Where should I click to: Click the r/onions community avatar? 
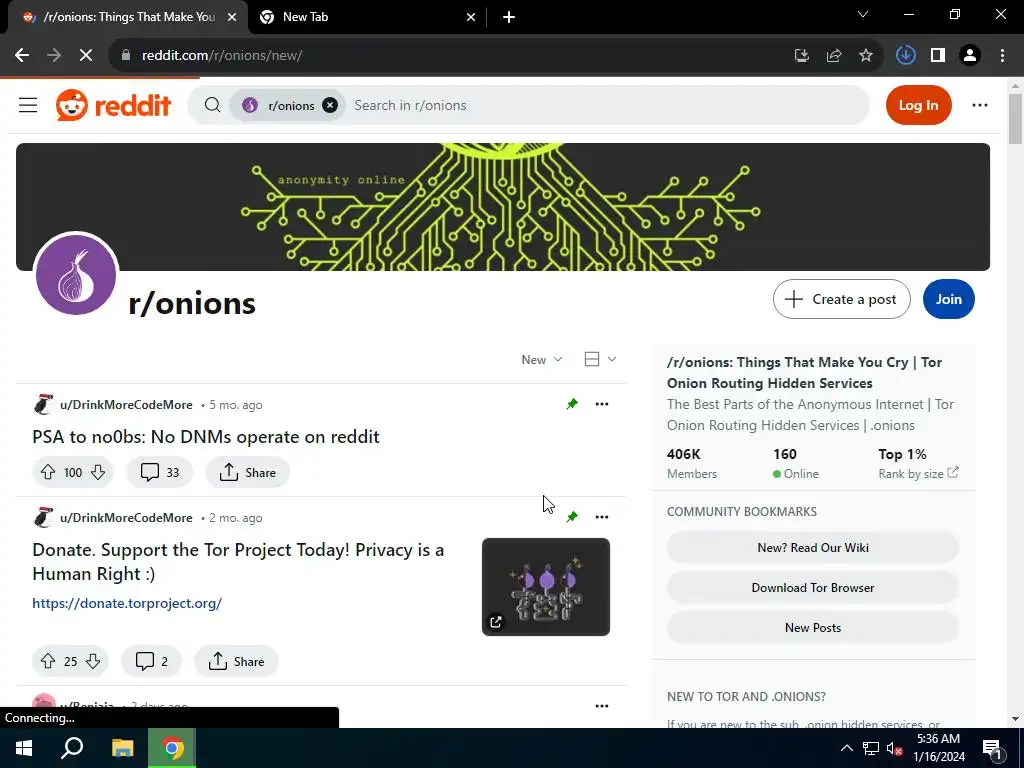(76, 274)
